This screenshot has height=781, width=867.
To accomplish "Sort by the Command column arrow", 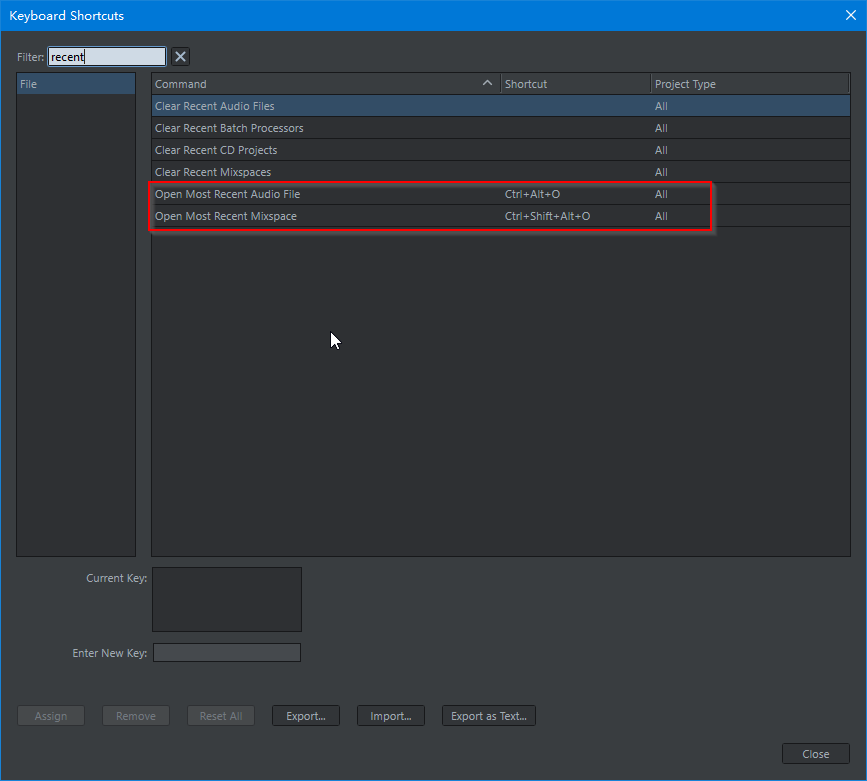I will pos(487,83).
